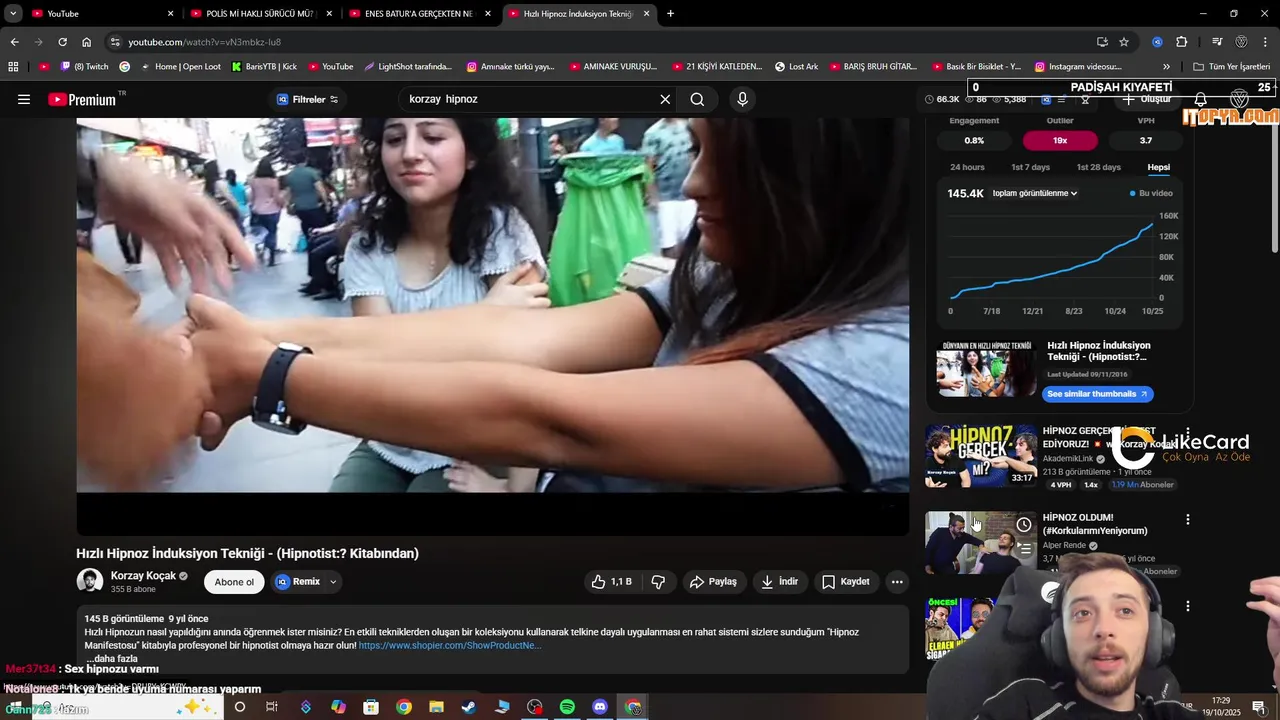
Task: Click the youtube.com address bar URL
Action: pos(204,42)
